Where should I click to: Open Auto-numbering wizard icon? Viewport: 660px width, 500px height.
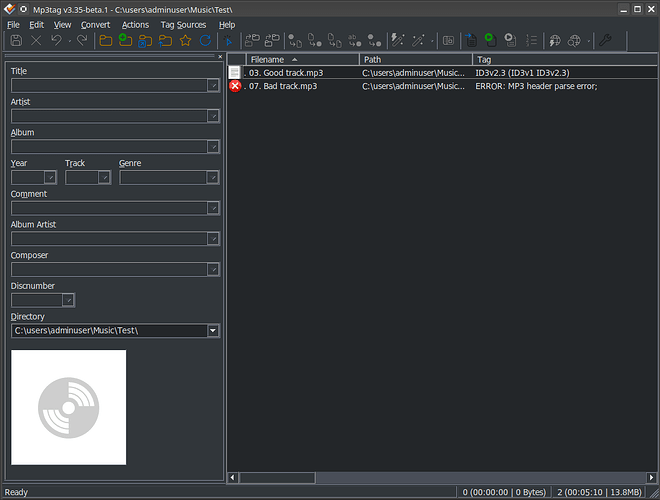[x=531, y=41]
